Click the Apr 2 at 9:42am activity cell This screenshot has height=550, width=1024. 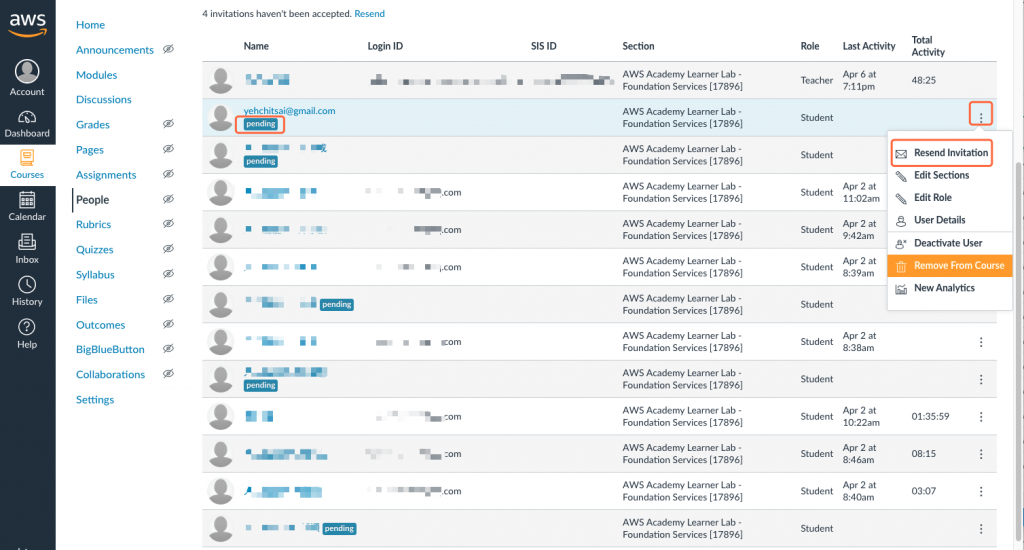859,229
